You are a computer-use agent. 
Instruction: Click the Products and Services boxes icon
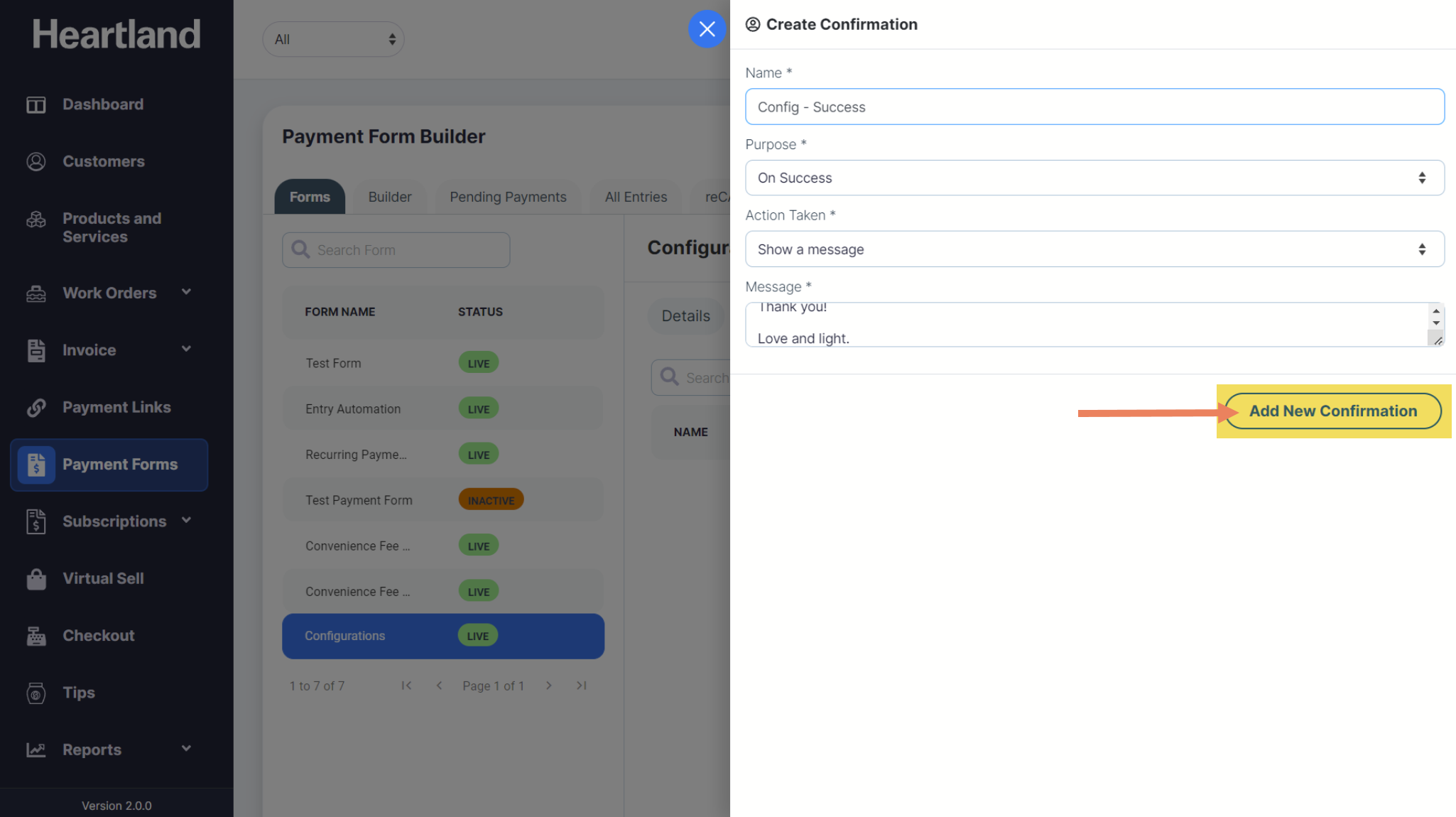click(x=36, y=220)
